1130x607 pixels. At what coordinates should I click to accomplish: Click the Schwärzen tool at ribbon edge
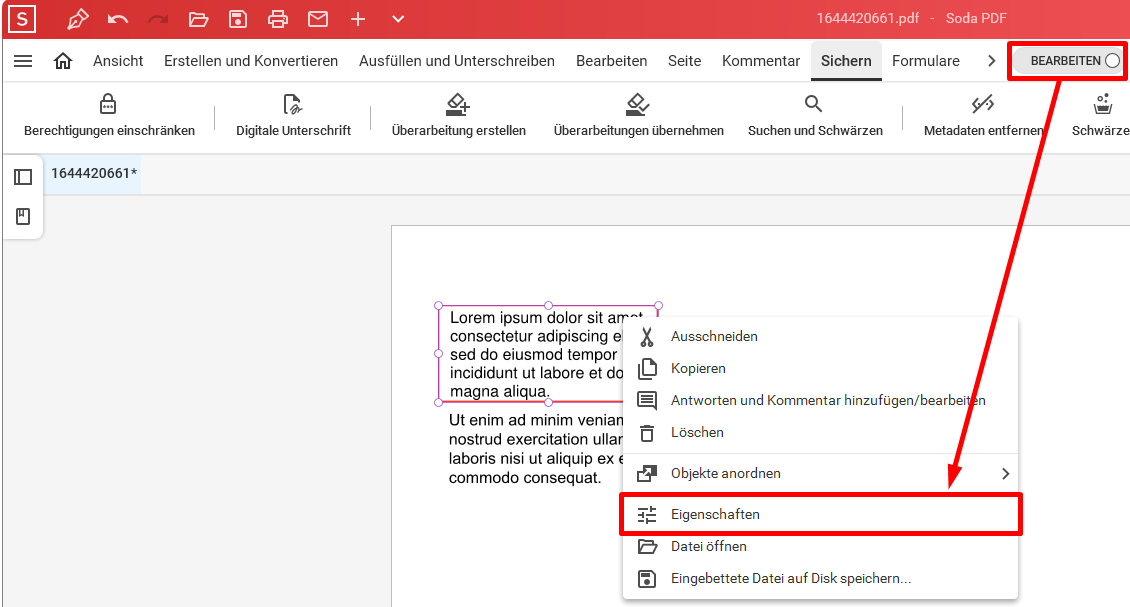pos(1101,115)
